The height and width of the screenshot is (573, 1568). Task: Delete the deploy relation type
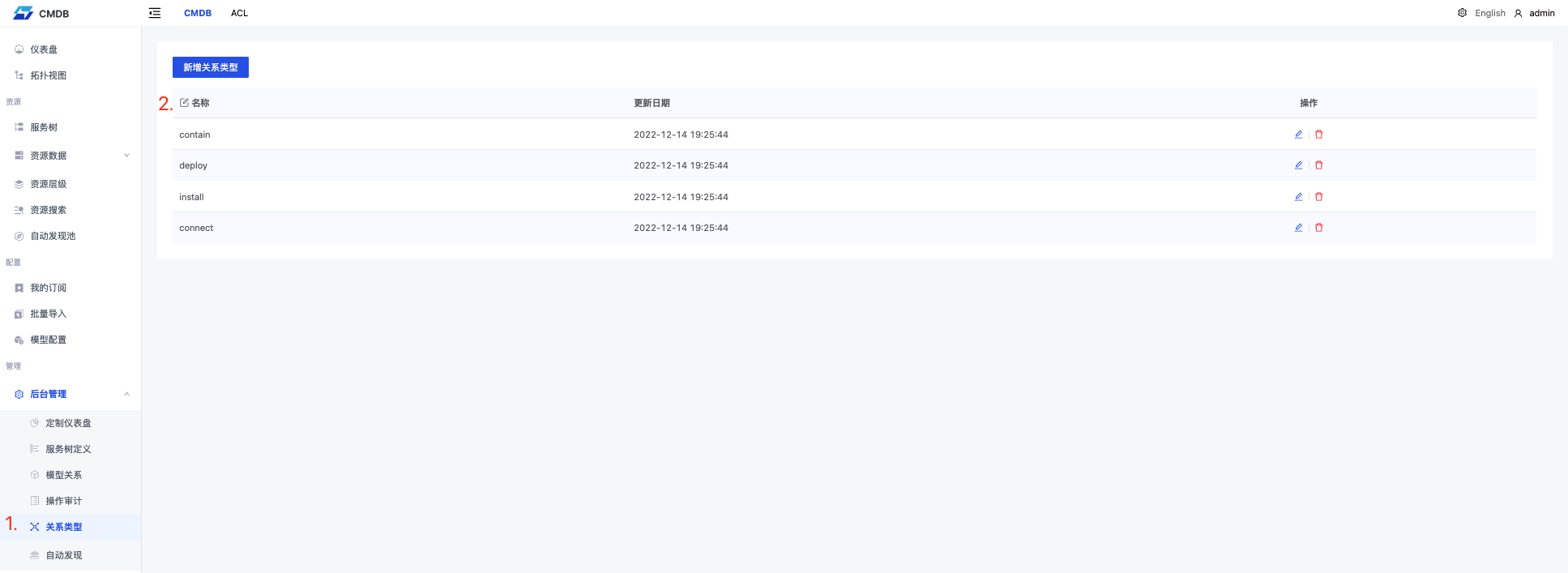pyautogui.click(x=1318, y=165)
